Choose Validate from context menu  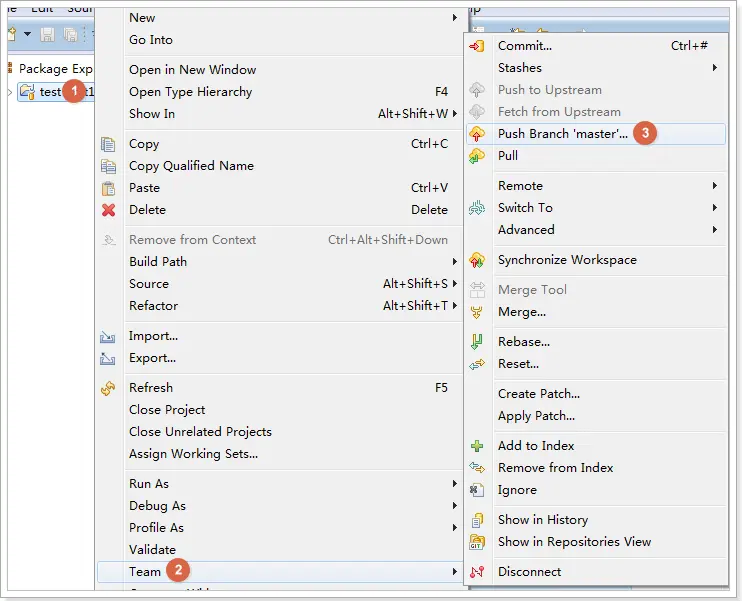280,550
